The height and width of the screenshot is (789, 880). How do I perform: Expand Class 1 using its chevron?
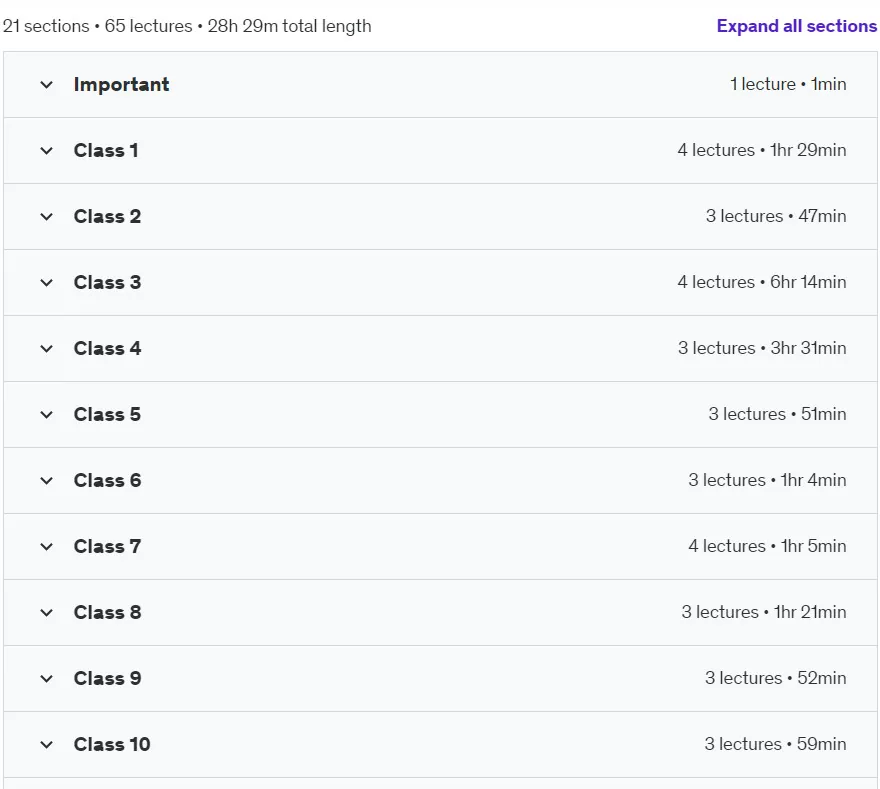click(47, 151)
